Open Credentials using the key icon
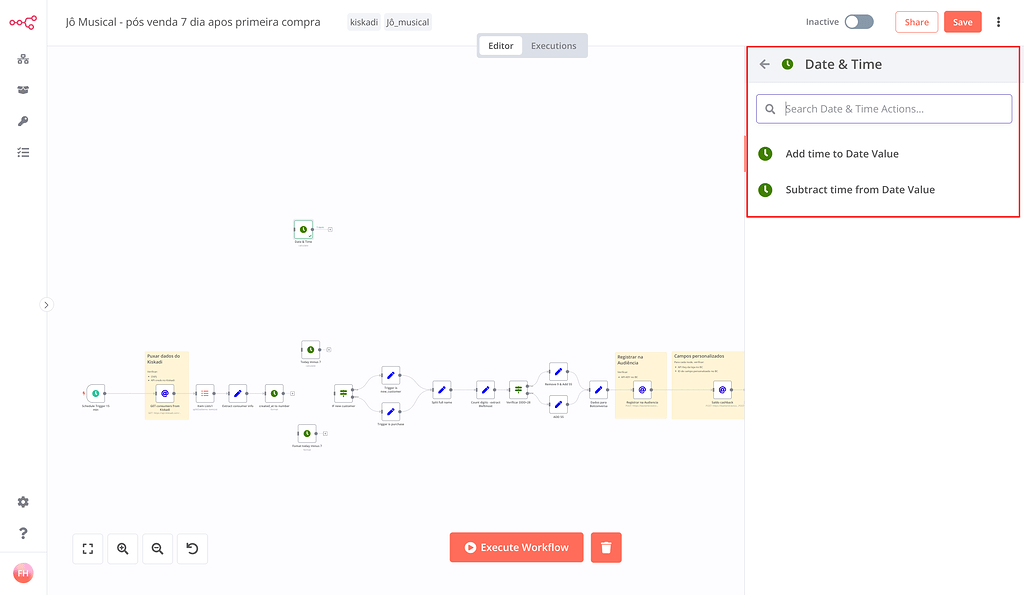 (22, 121)
